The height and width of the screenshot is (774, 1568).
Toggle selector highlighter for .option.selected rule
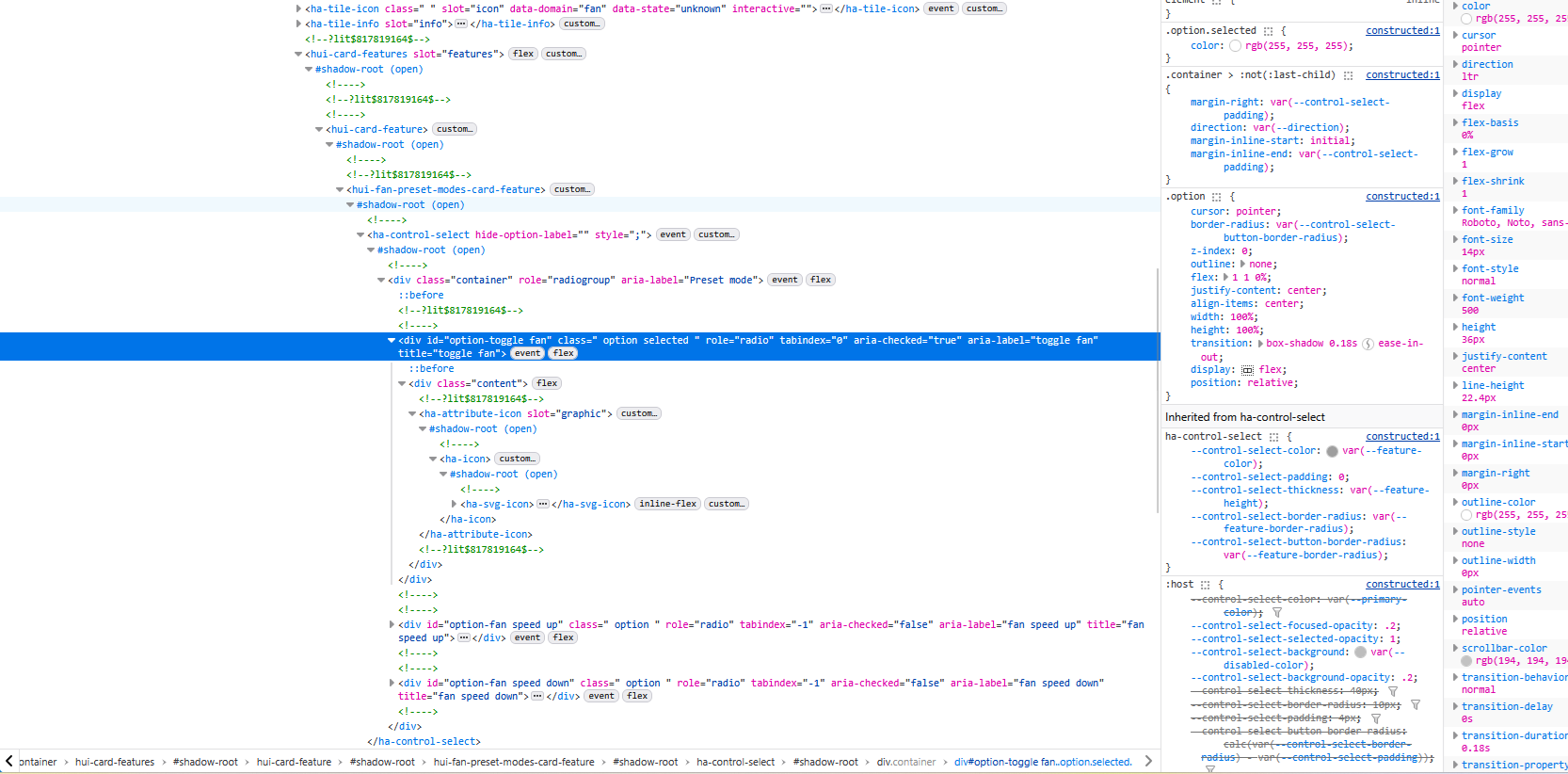coord(1268,31)
